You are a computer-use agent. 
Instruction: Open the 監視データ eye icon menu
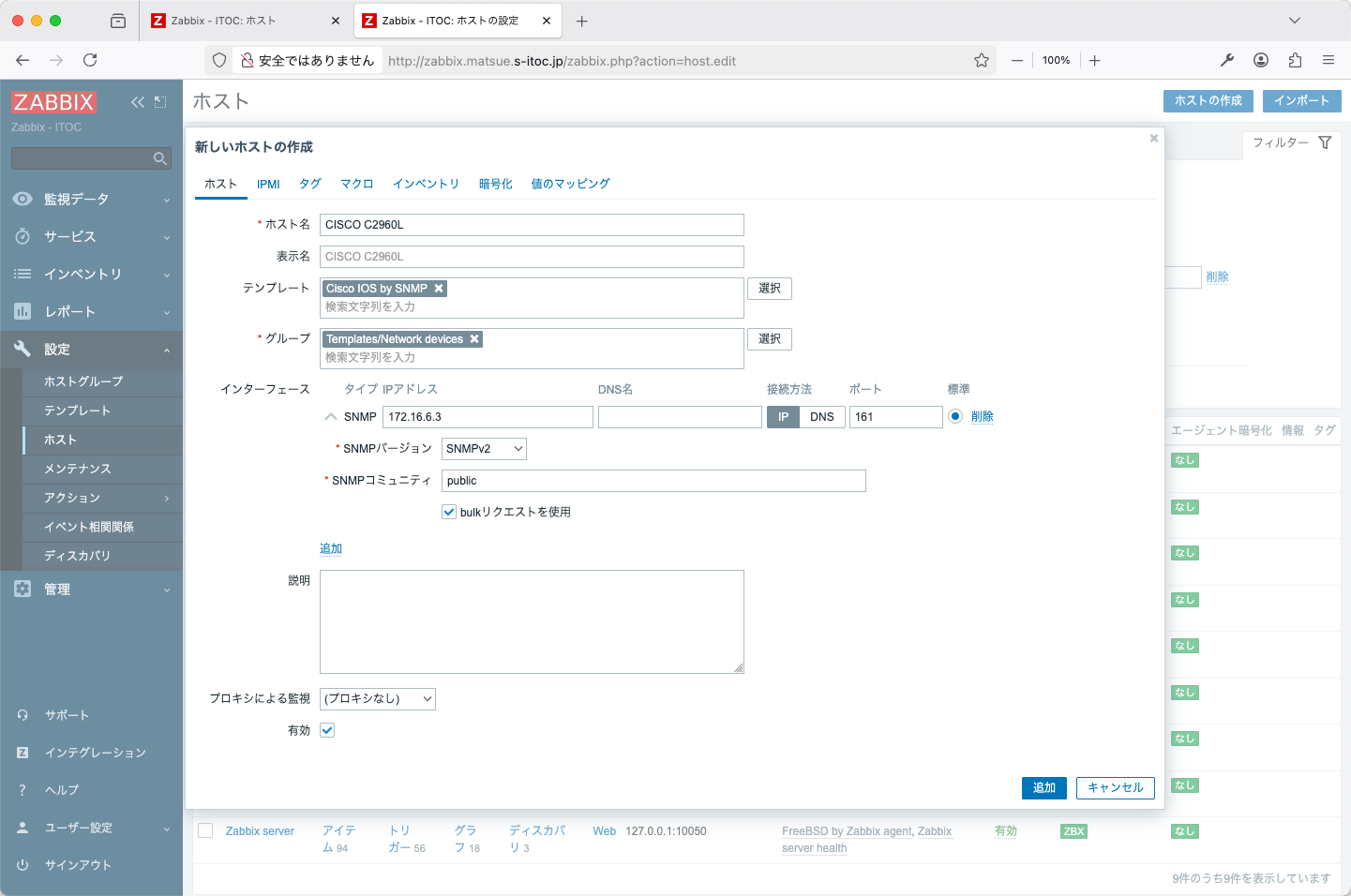pyautogui.click(x=23, y=199)
